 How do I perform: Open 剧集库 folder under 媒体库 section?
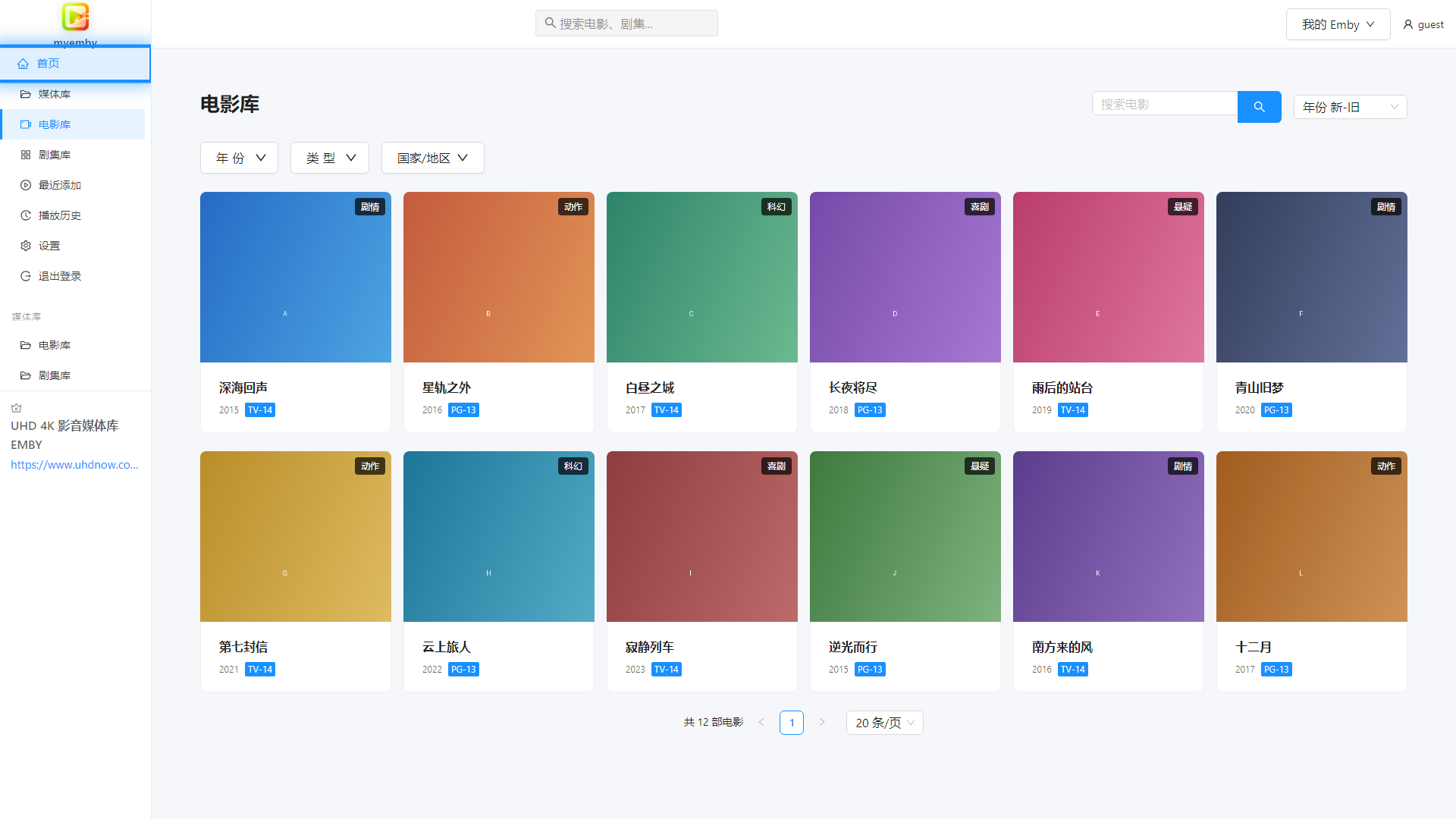72,375
